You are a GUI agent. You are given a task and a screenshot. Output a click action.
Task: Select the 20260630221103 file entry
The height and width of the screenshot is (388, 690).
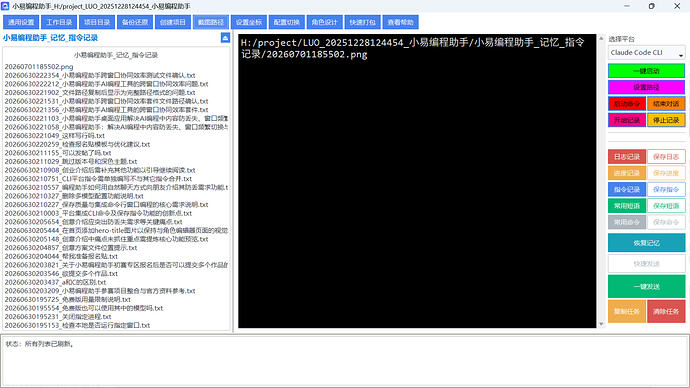(116, 118)
